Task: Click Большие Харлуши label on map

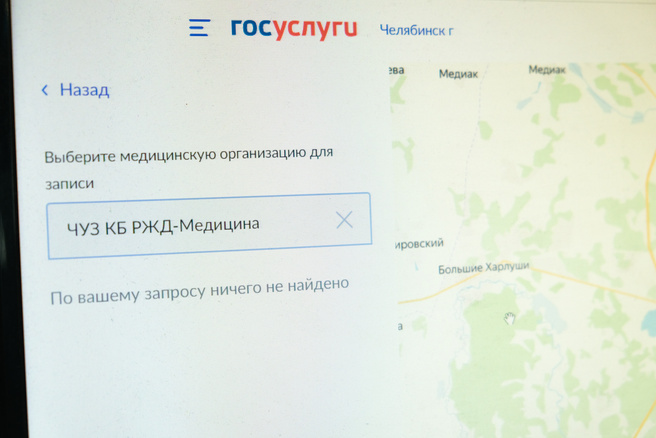Action: click(x=484, y=268)
